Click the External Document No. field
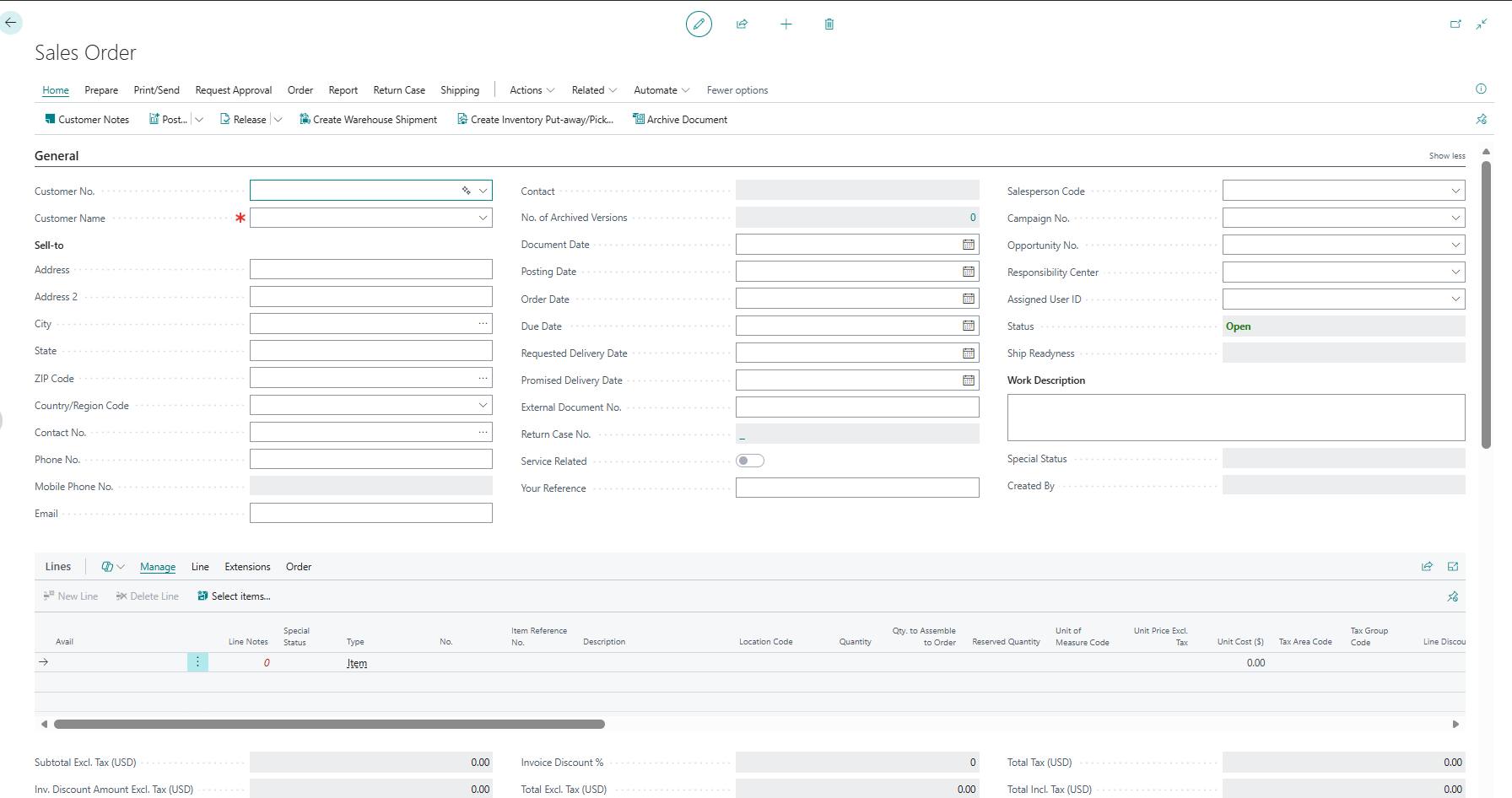 (x=857, y=407)
